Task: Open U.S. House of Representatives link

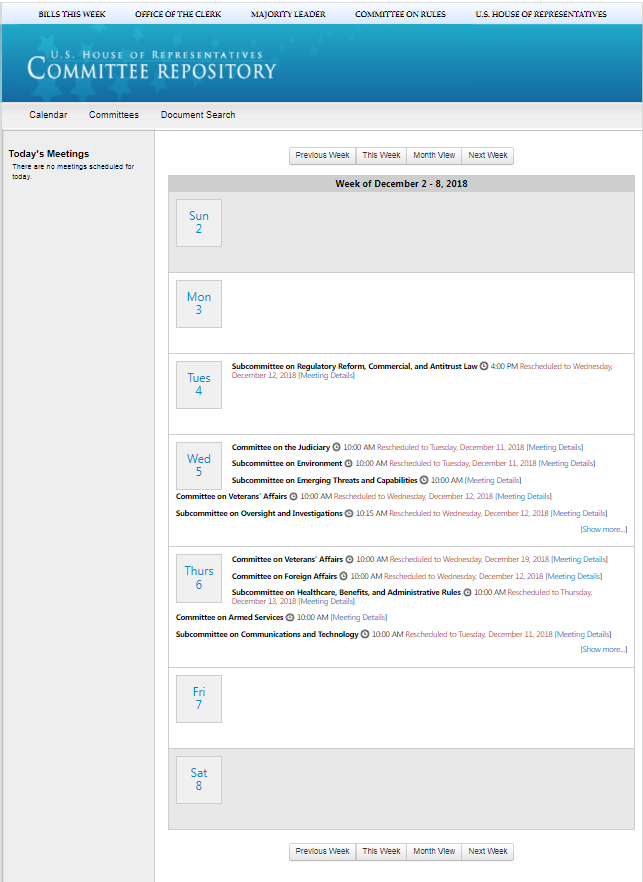Action: point(541,14)
